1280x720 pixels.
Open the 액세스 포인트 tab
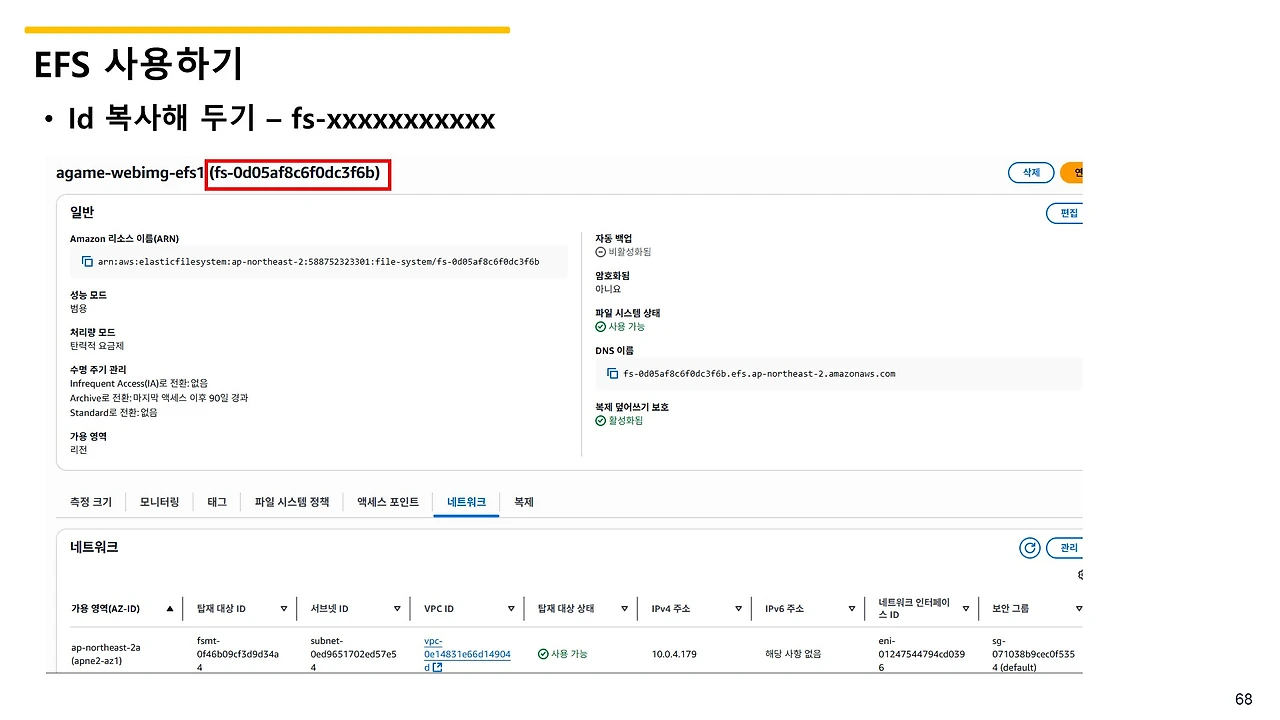click(388, 502)
